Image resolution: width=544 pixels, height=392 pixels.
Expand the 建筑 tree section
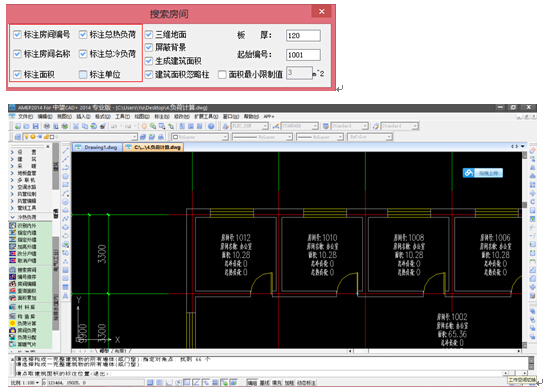(x=12, y=159)
